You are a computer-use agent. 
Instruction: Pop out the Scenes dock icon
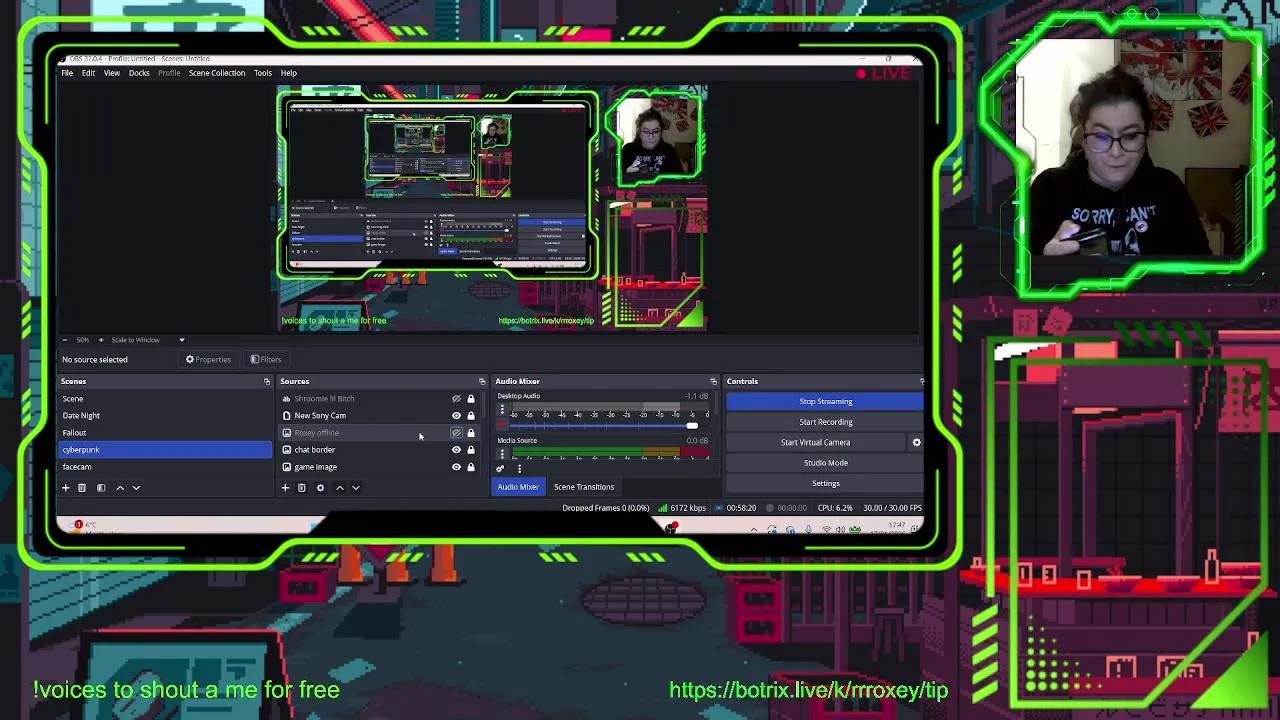267,381
